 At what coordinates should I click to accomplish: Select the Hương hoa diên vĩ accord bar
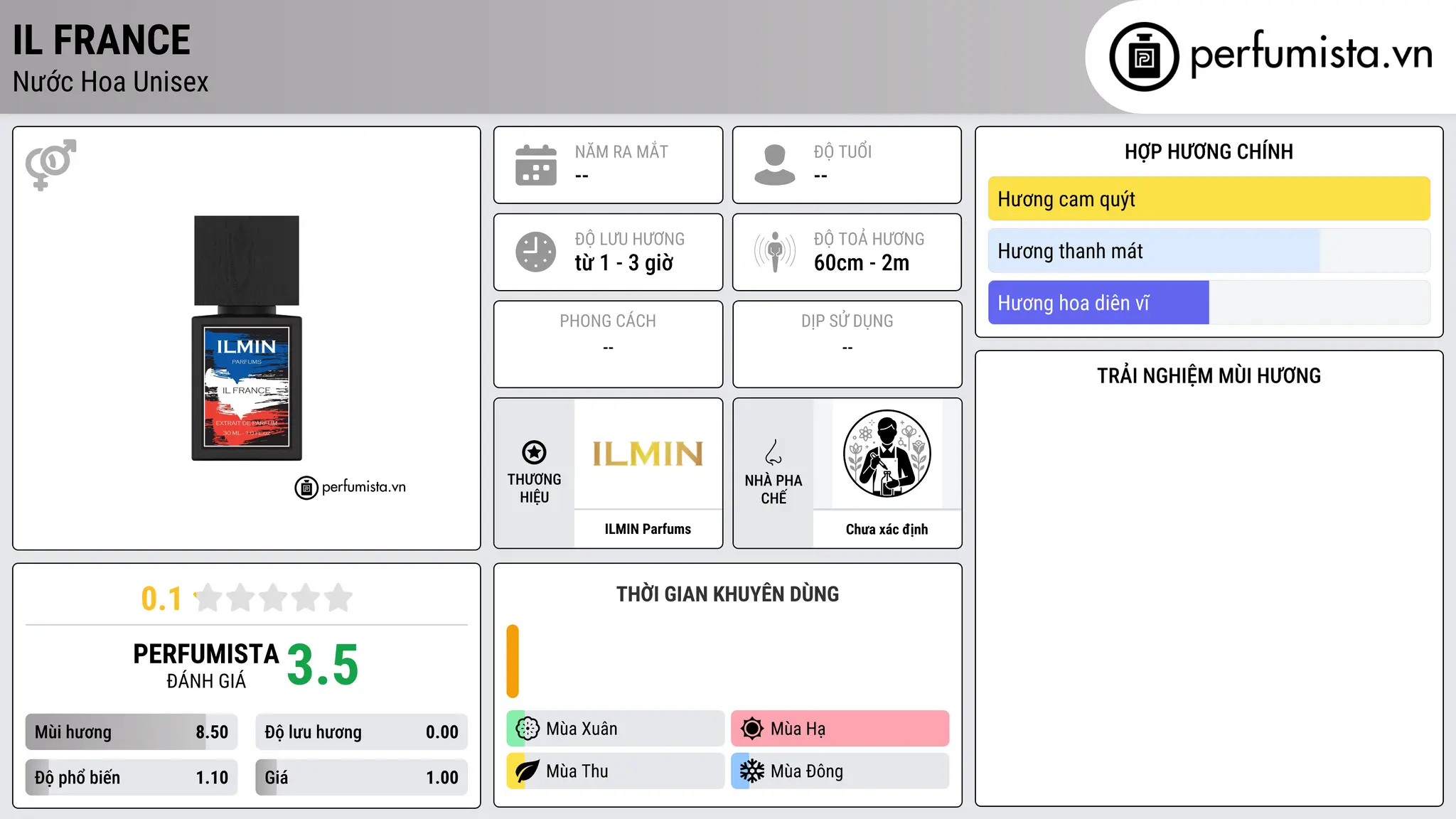(x=1209, y=303)
